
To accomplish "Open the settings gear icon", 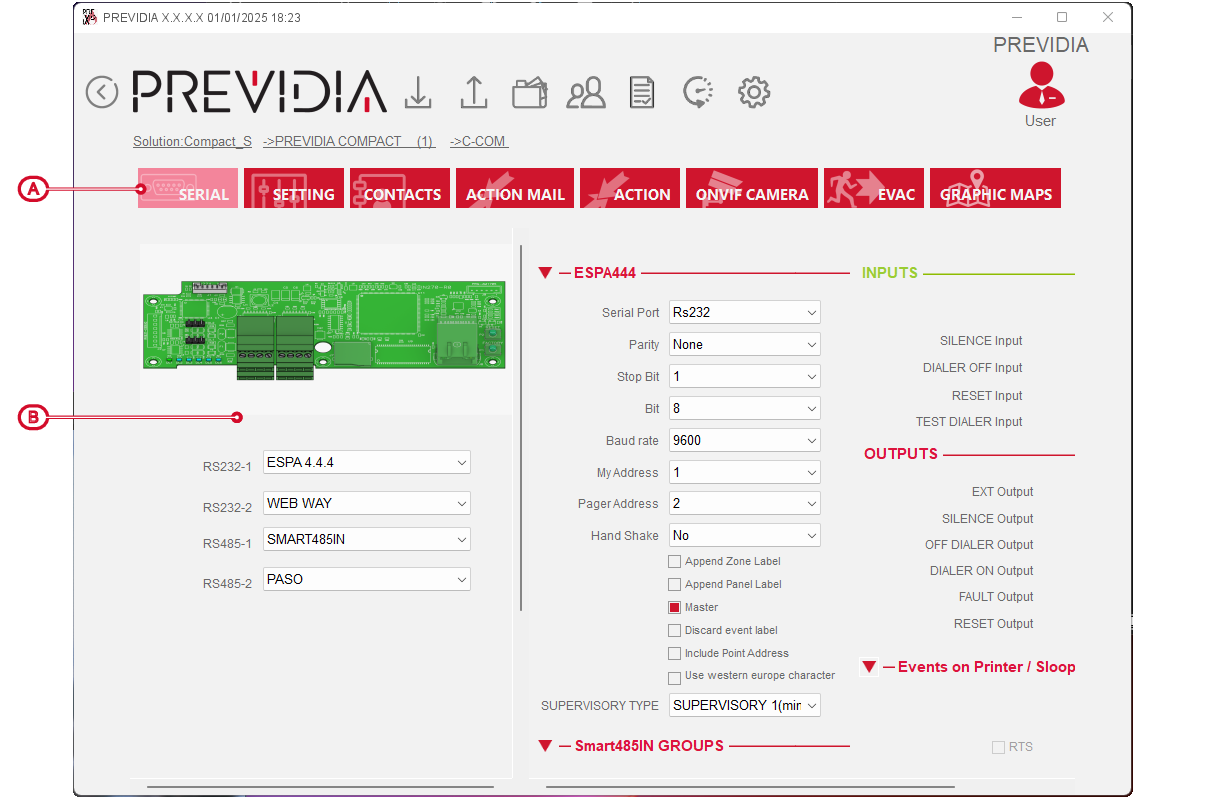I will point(753,92).
